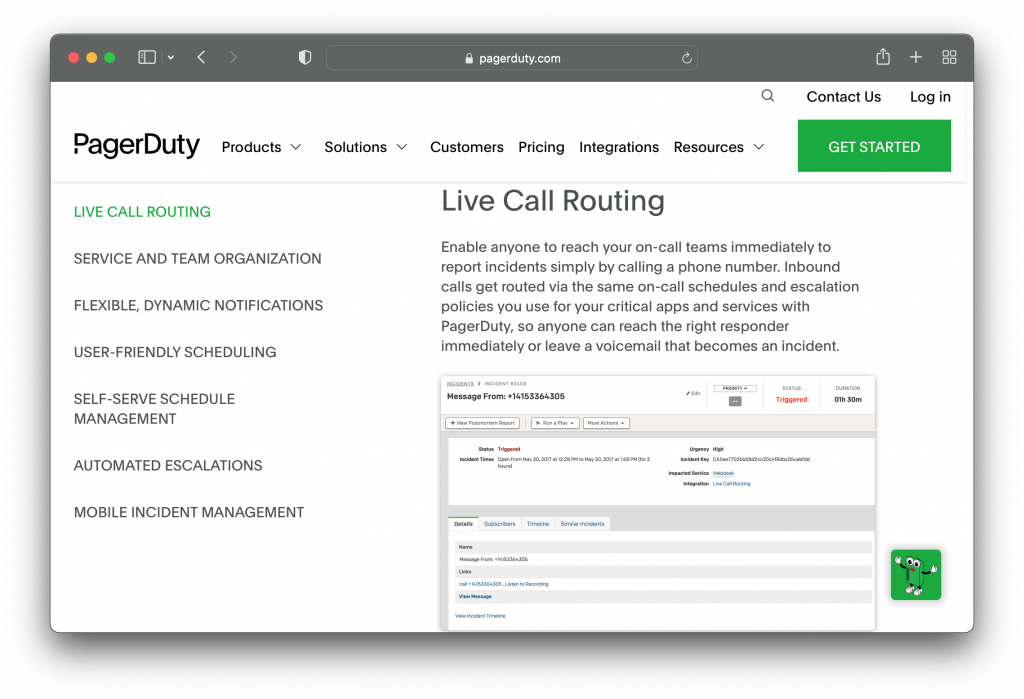This screenshot has height=699, width=1024.
Task: Switch to Similar Incidents tab in incident screenshot
Action: pos(583,524)
